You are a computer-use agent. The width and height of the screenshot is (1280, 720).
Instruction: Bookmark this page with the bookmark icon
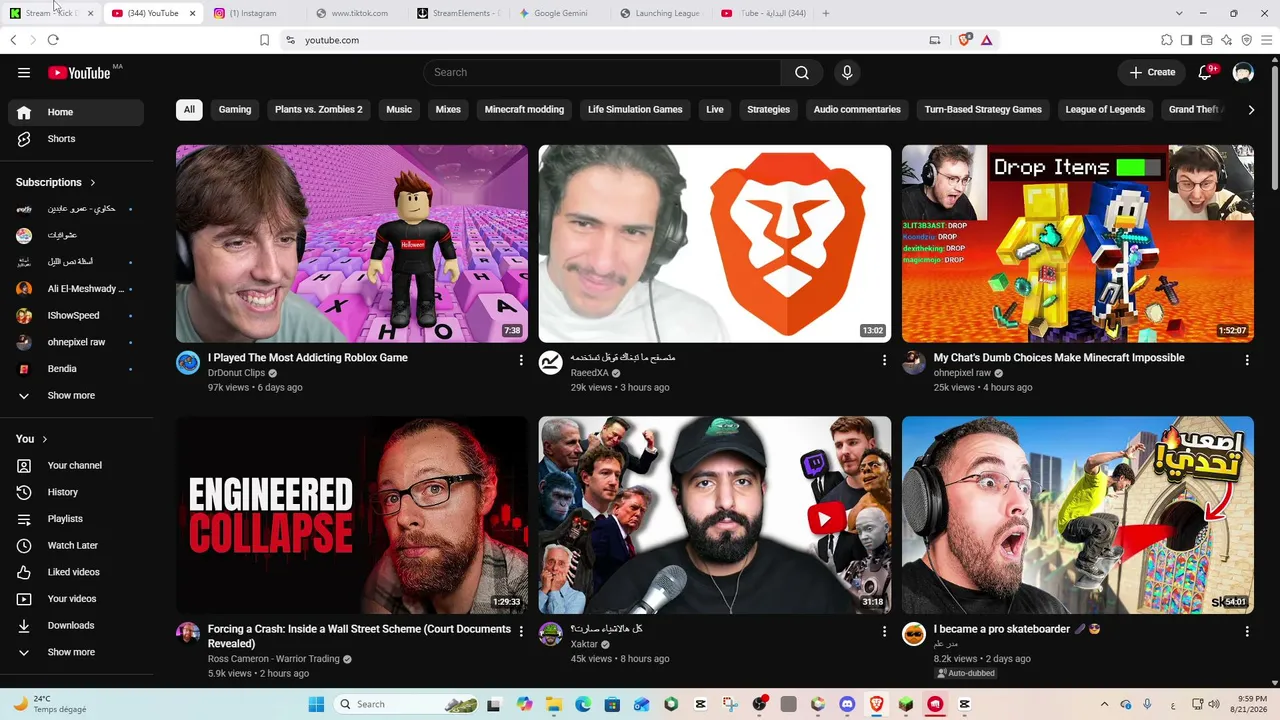264,40
